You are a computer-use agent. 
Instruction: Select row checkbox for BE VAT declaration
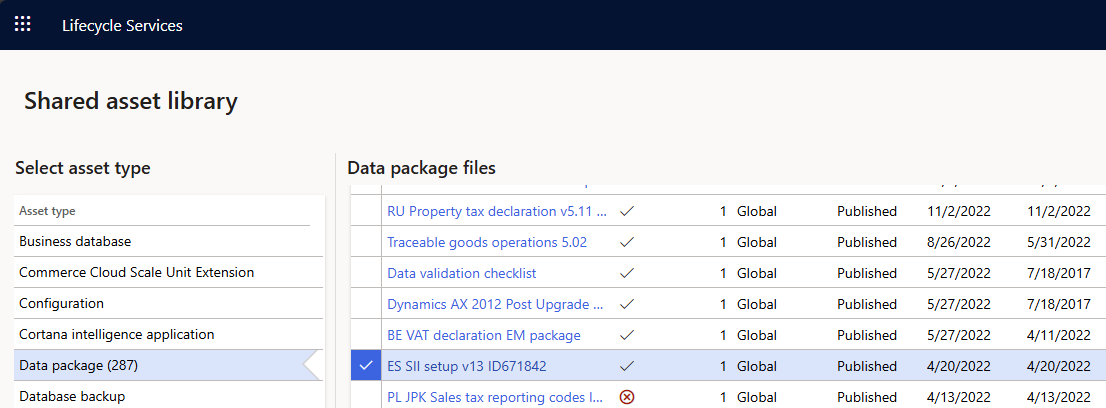pyautogui.click(x=365, y=335)
